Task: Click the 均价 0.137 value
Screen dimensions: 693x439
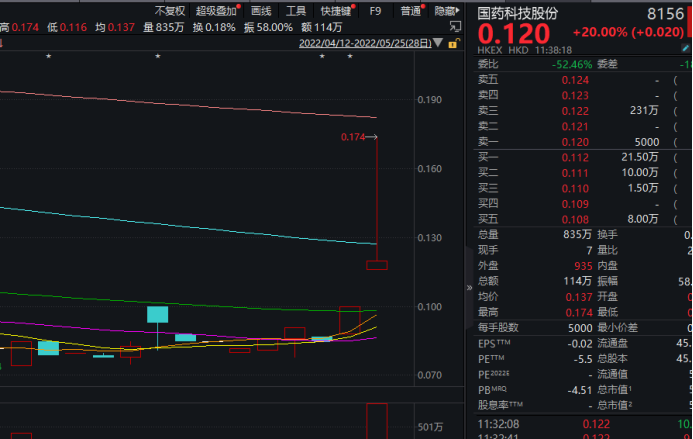Action: (x=579, y=297)
